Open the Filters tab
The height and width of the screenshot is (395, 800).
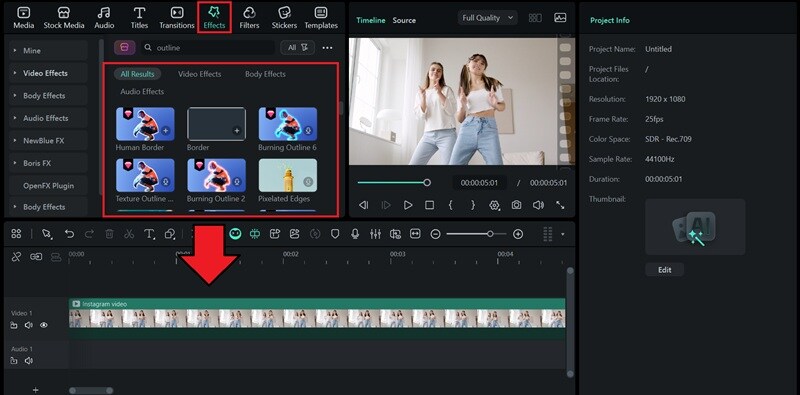[249, 18]
